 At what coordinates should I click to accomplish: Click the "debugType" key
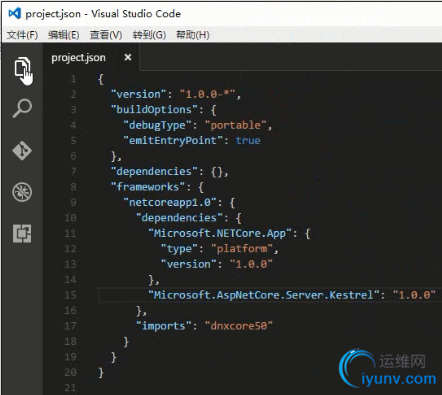point(157,125)
